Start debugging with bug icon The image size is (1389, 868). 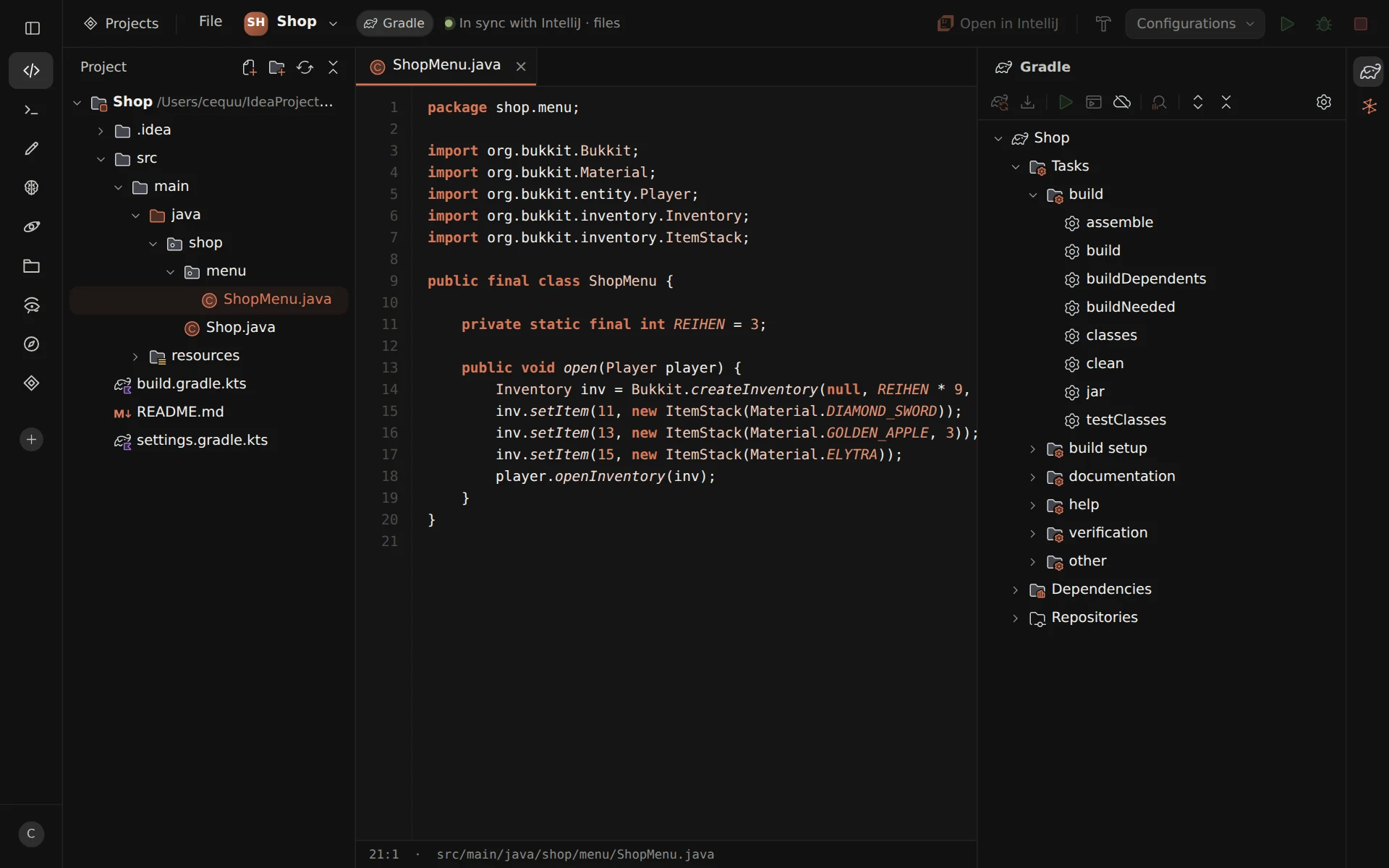1324,24
